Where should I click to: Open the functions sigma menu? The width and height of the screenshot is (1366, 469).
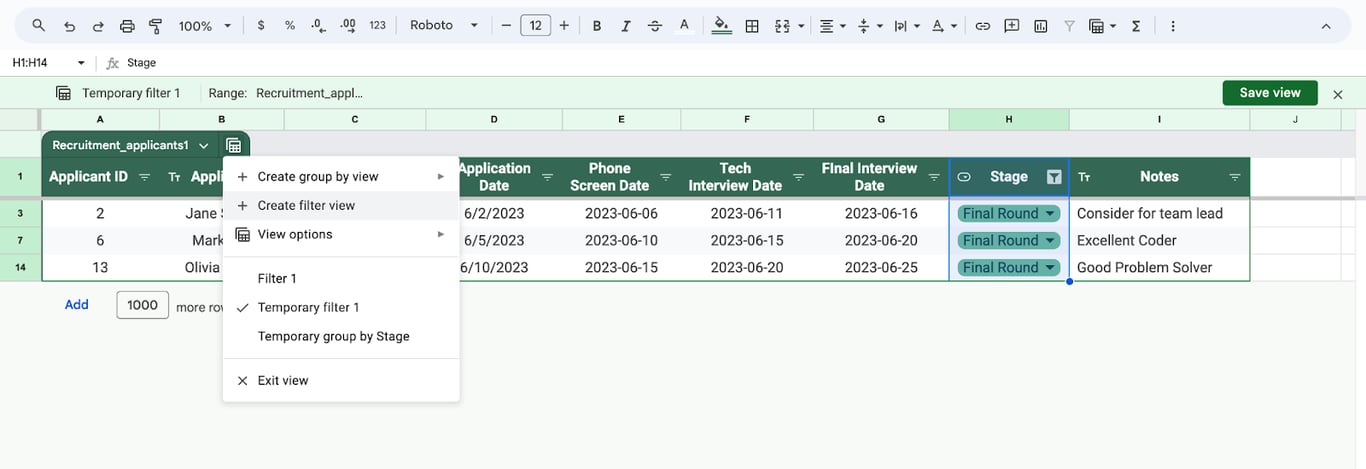[x=1136, y=26]
